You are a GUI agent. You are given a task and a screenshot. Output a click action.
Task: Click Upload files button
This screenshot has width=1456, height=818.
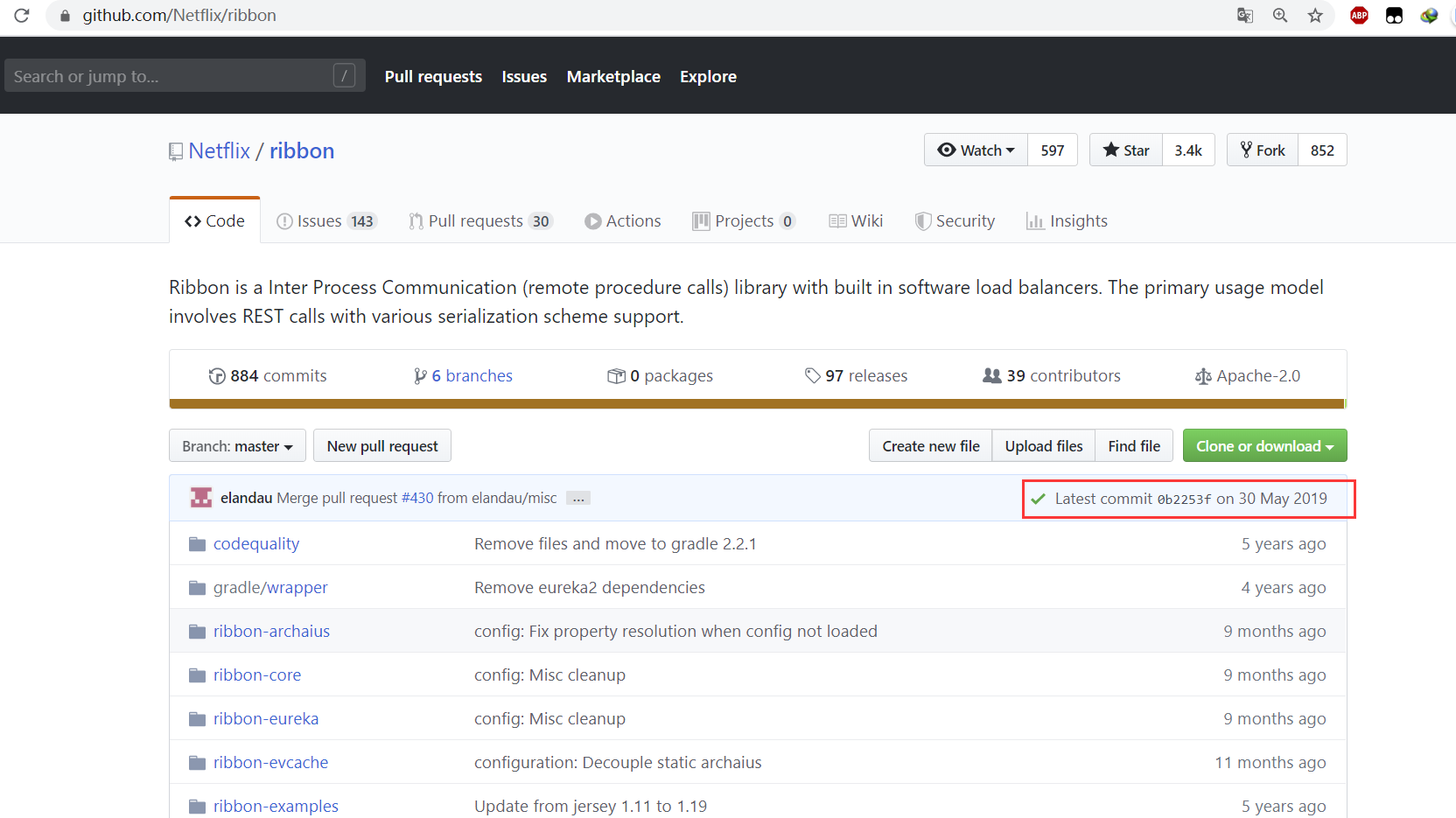pyautogui.click(x=1044, y=445)
